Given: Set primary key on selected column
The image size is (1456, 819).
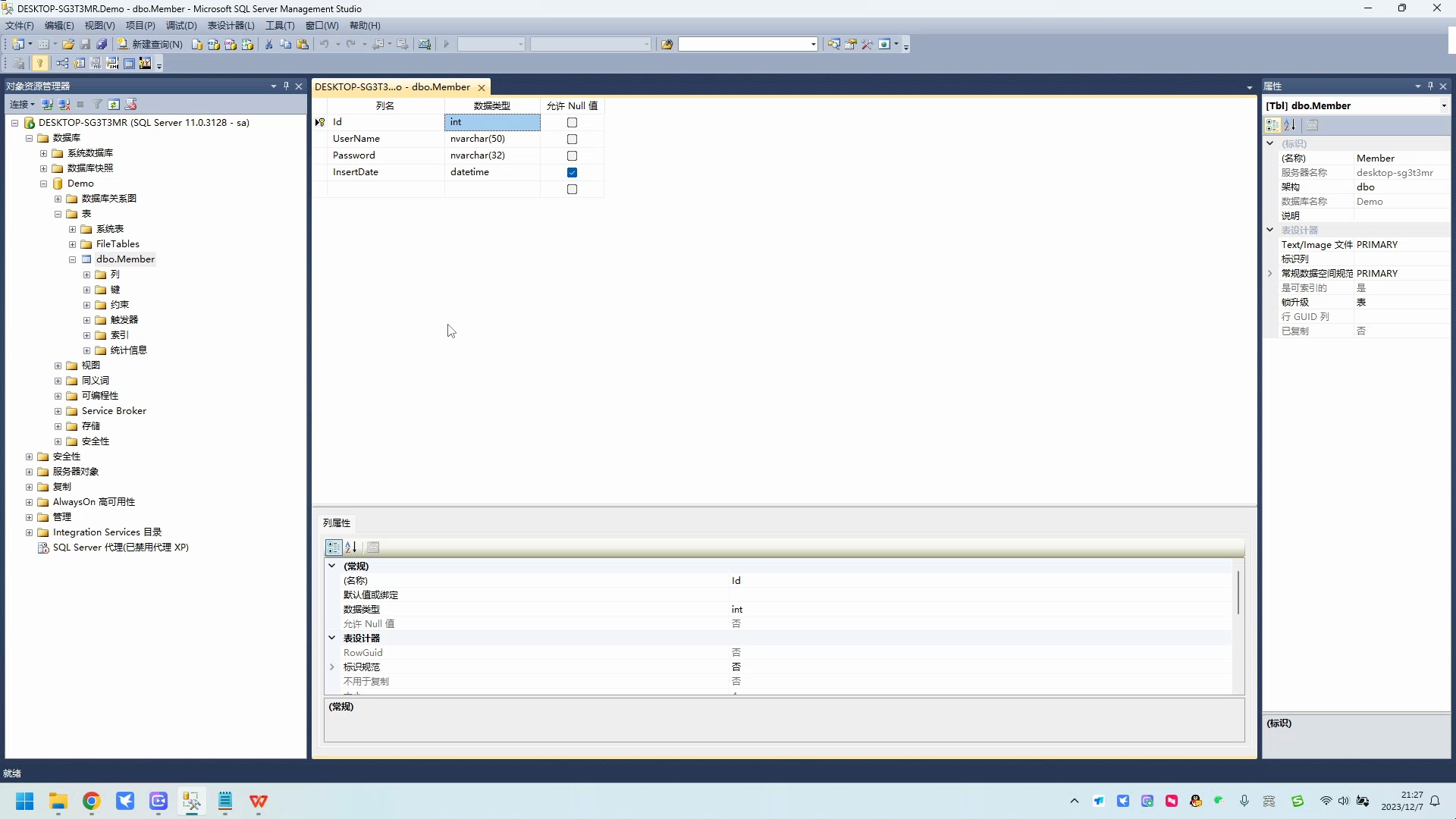Looking at the screenshot, I should tap(40, 63).
